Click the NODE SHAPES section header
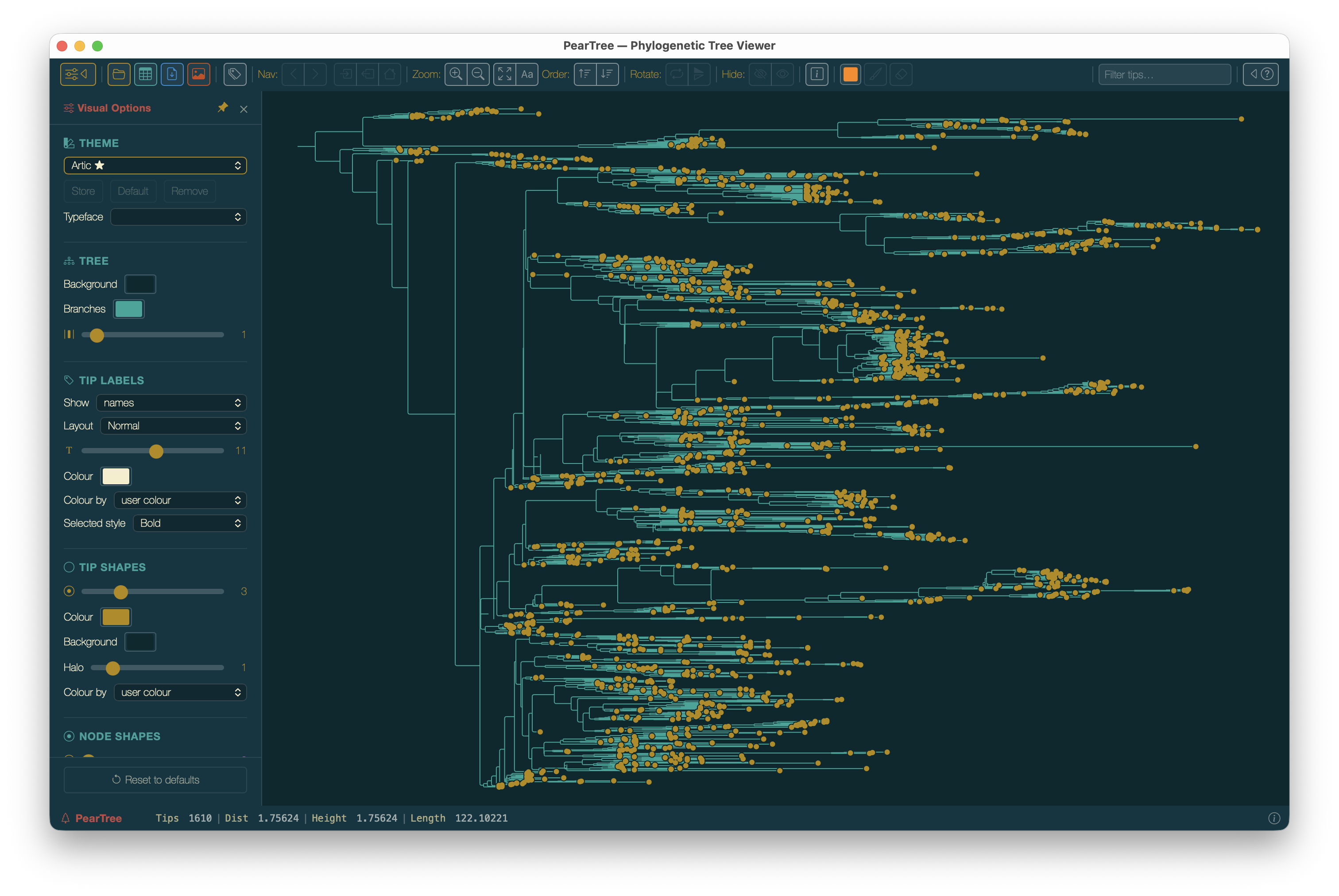1339x896 pixels. coord(120,736)
